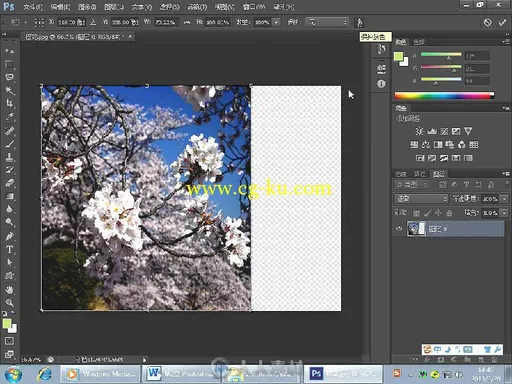Select the History Brush tool
Viewport: 512px width, 384px height.
9,170
